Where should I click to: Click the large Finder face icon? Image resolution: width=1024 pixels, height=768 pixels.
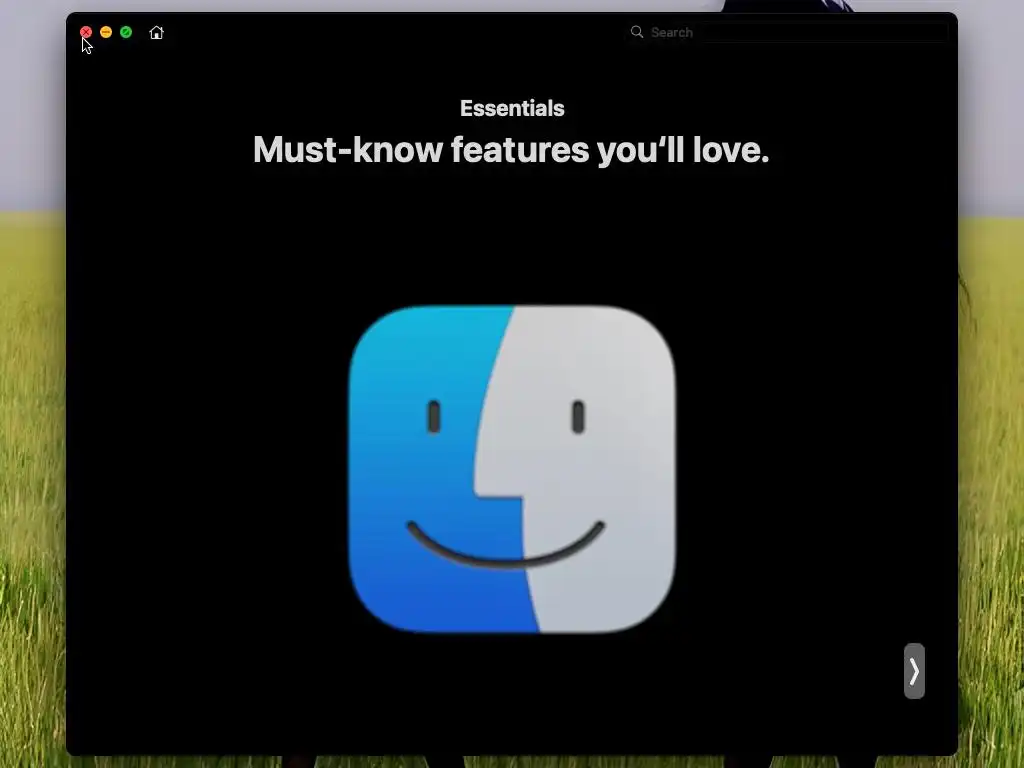click(x=513, y=469)
